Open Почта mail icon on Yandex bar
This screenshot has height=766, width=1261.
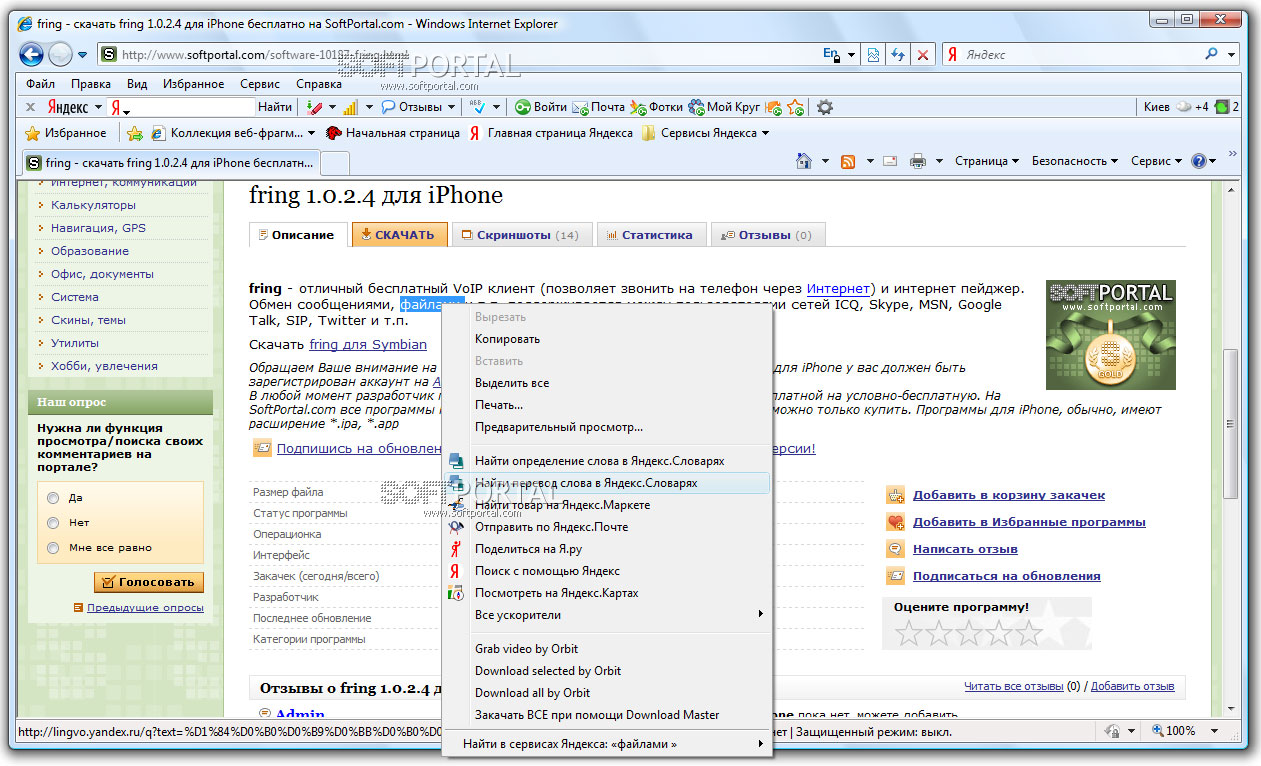[x=599, y=107]
